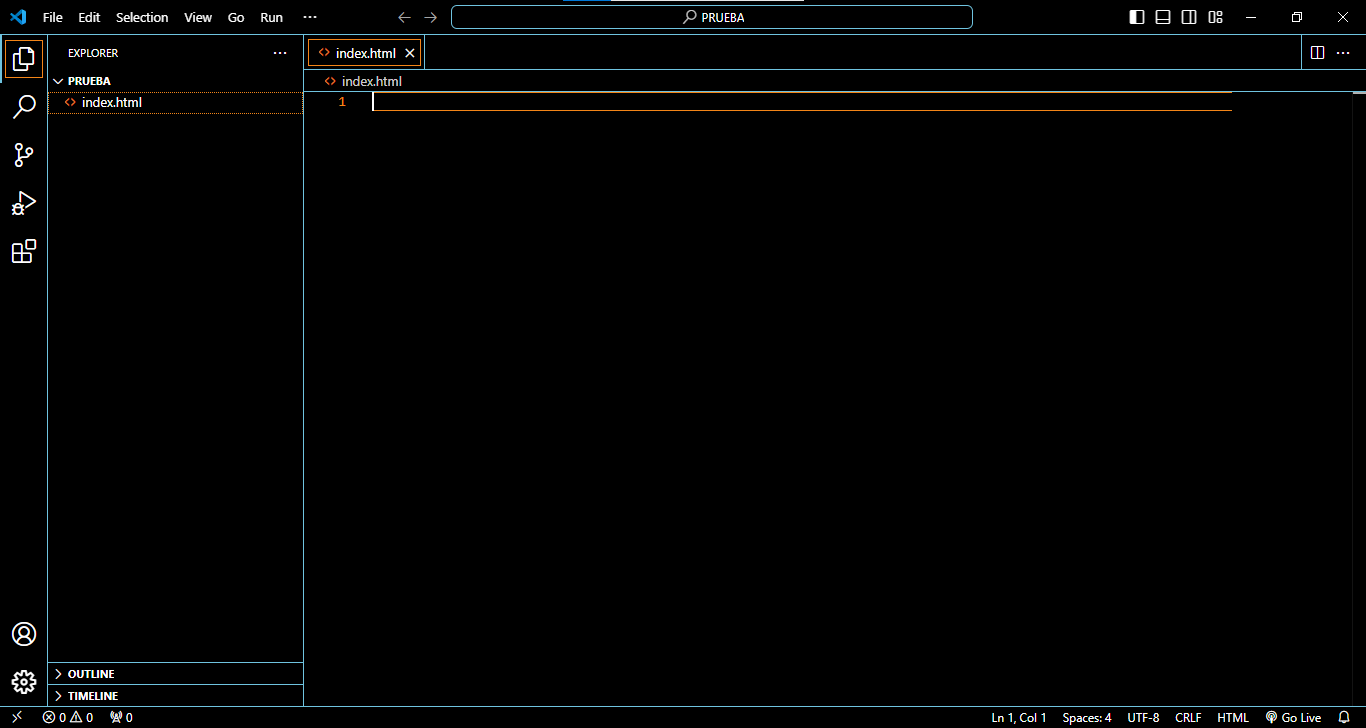This screenshot has height=728, width=1366.
Task: Click index.html in the breadcrumb
Action: pyautogui.click(x=371, y=81)
